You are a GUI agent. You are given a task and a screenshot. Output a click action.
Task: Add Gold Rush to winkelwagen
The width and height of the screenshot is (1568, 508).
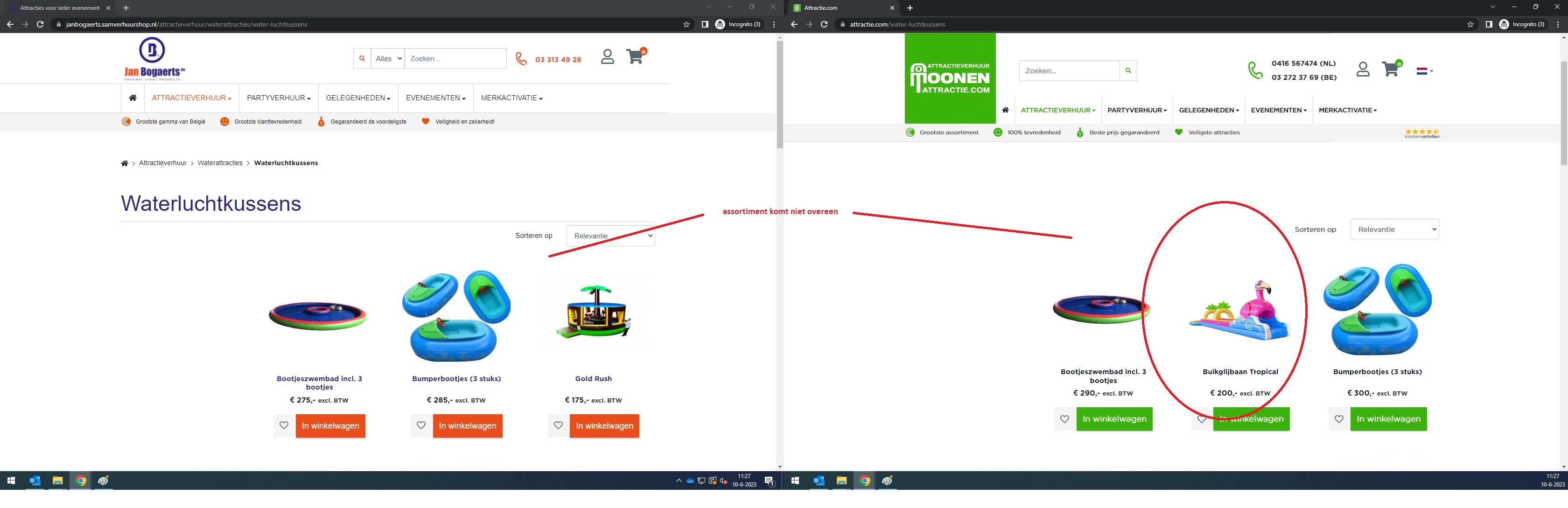click(604, 426)
